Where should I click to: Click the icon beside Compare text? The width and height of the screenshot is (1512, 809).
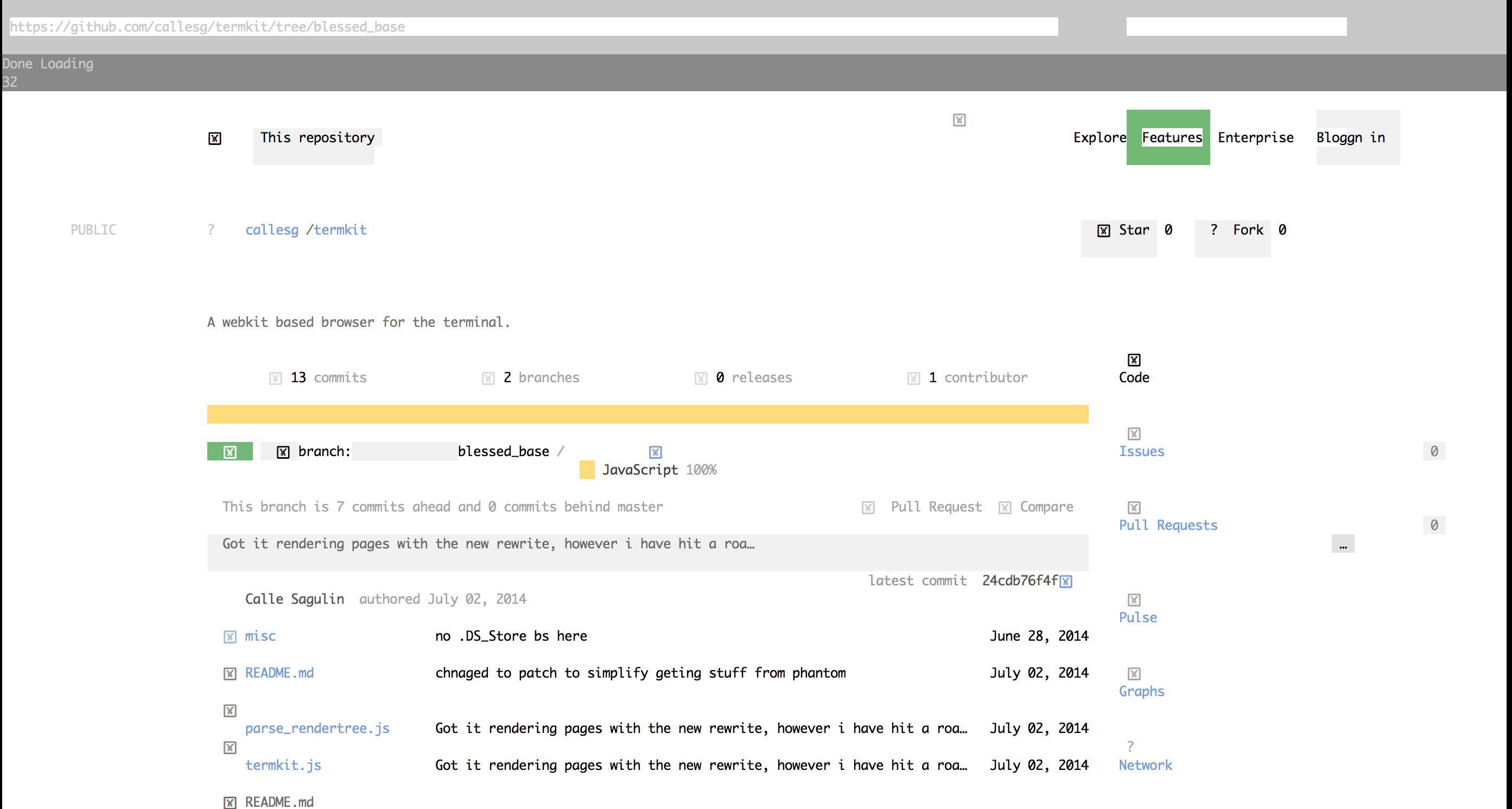(1005, 507)
